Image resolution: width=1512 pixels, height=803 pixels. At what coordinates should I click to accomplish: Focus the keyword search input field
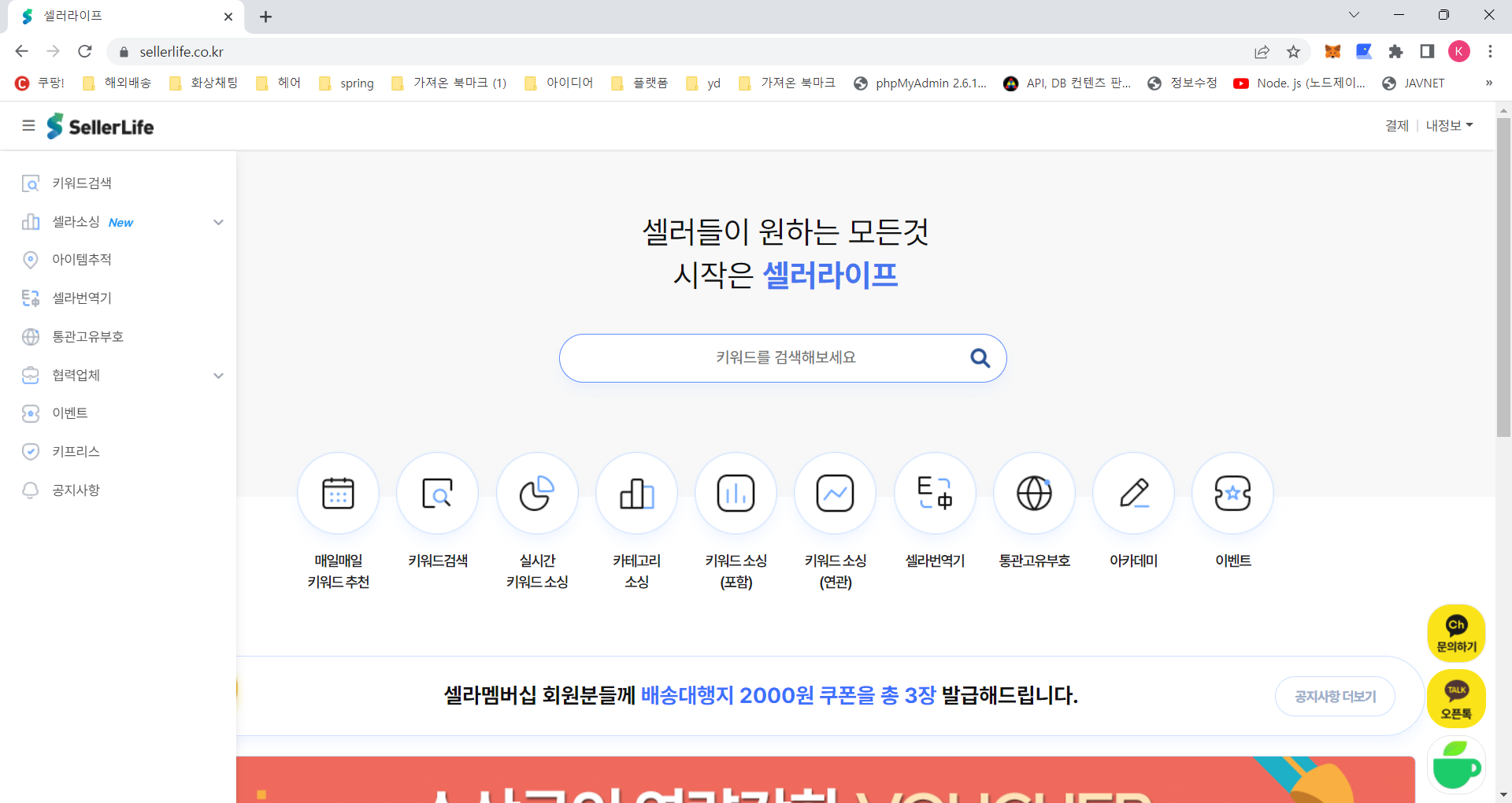pos(783,358)
